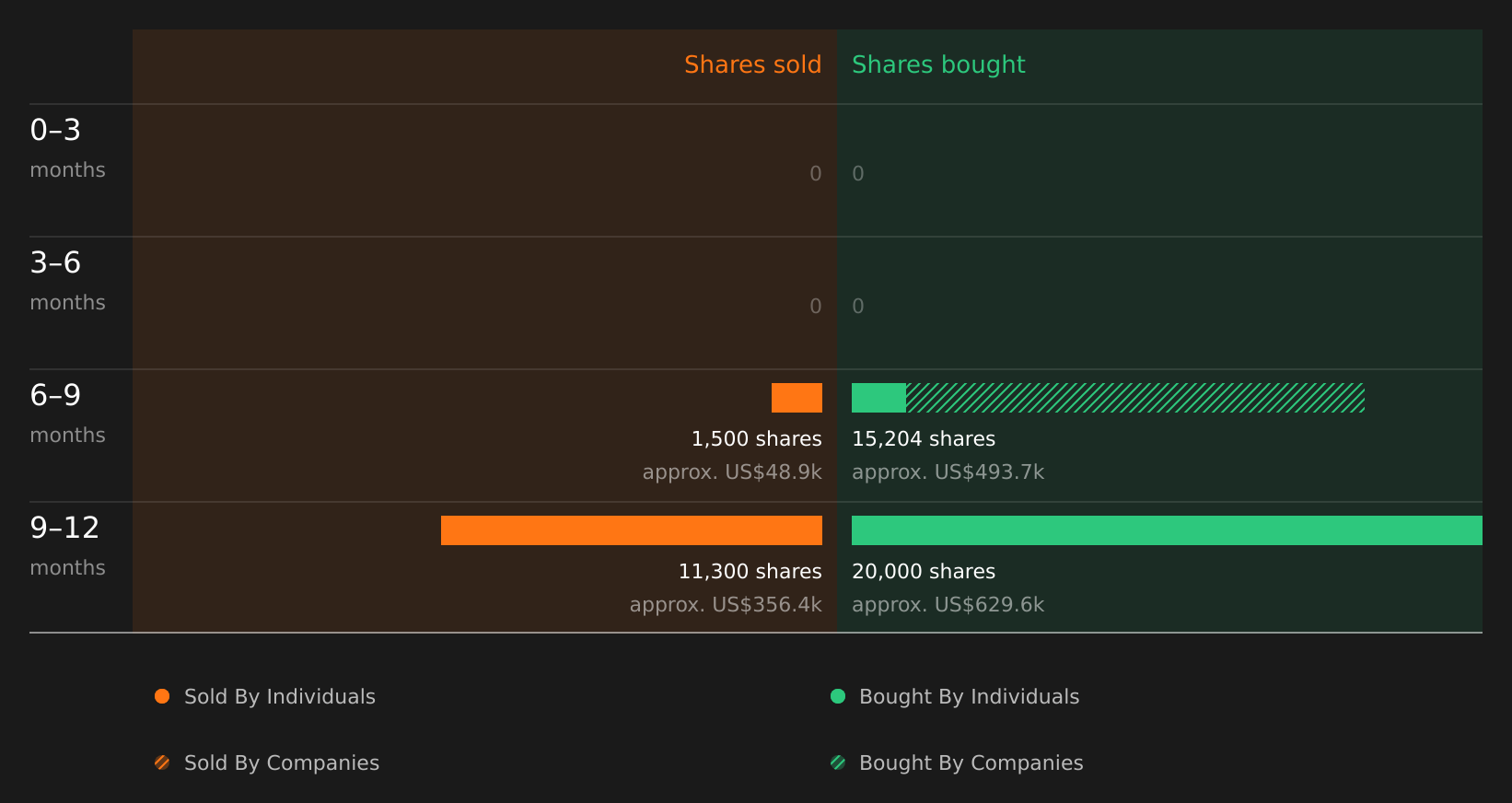Image resolution: width=1512 pixels, height=803 pixels.
Task: Click the orange 6–9 months sold bar
Action: pyautogui.click(x=797, y=398)
